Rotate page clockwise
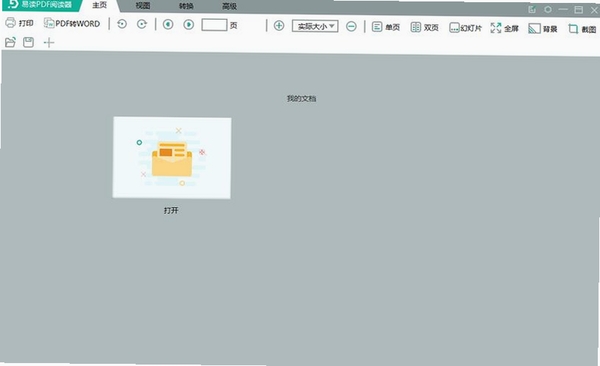The height and width of the screenshot is (366, 600). point(142,24)
